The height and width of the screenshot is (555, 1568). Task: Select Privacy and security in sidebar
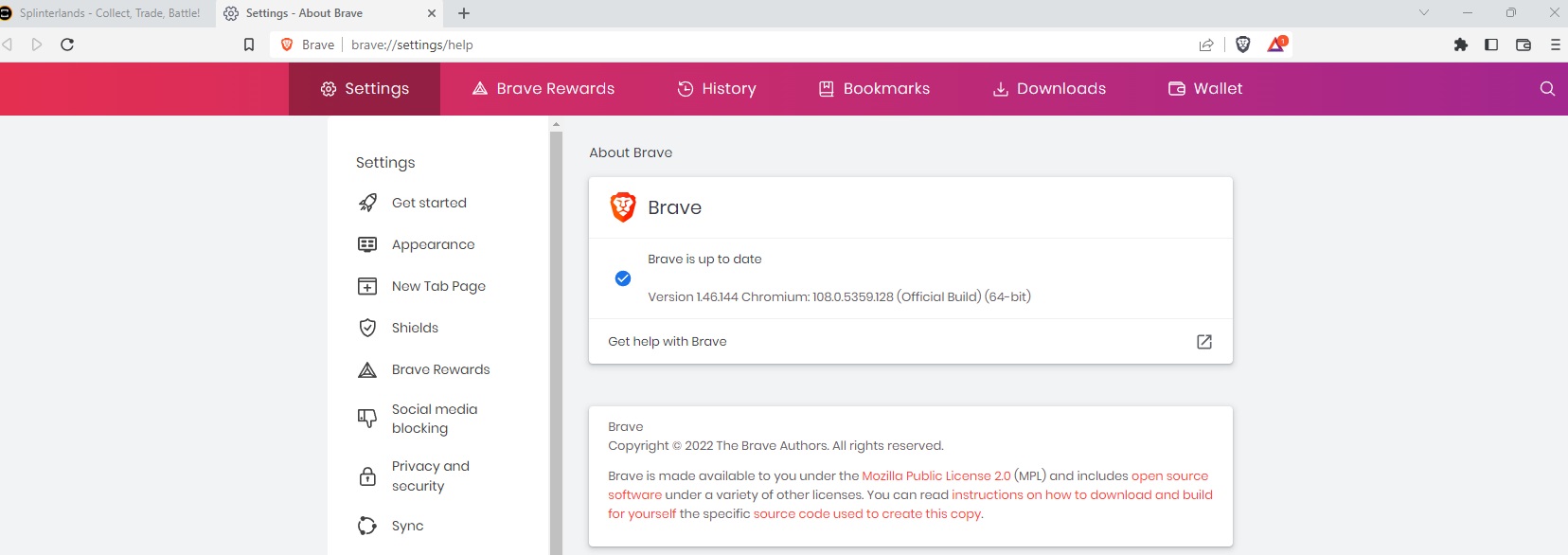(x=431, y=475)
